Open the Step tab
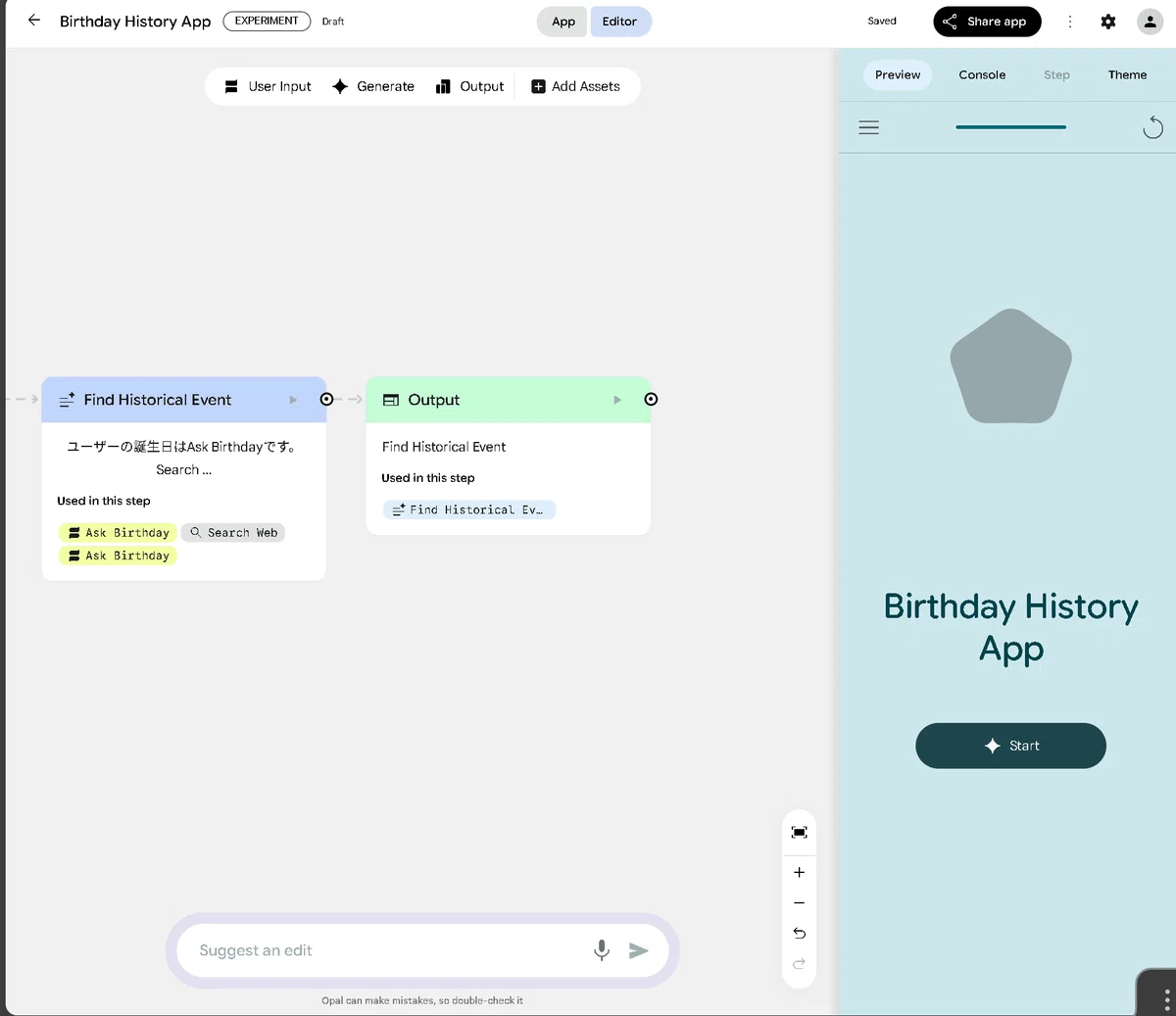This screenshot has width=1176, height=1016. click(1056, 74)
